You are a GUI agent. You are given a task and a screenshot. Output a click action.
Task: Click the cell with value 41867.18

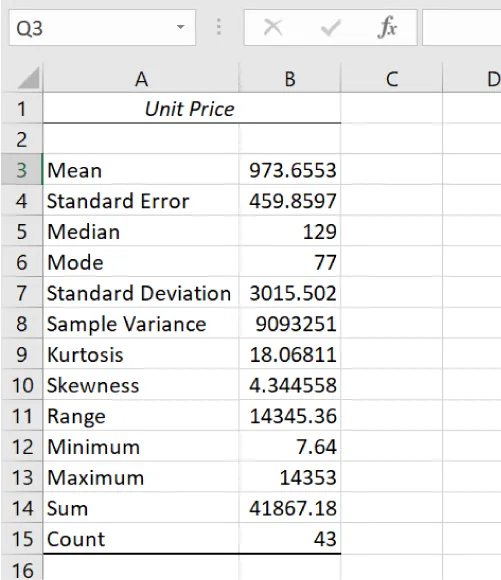point(290,507)
